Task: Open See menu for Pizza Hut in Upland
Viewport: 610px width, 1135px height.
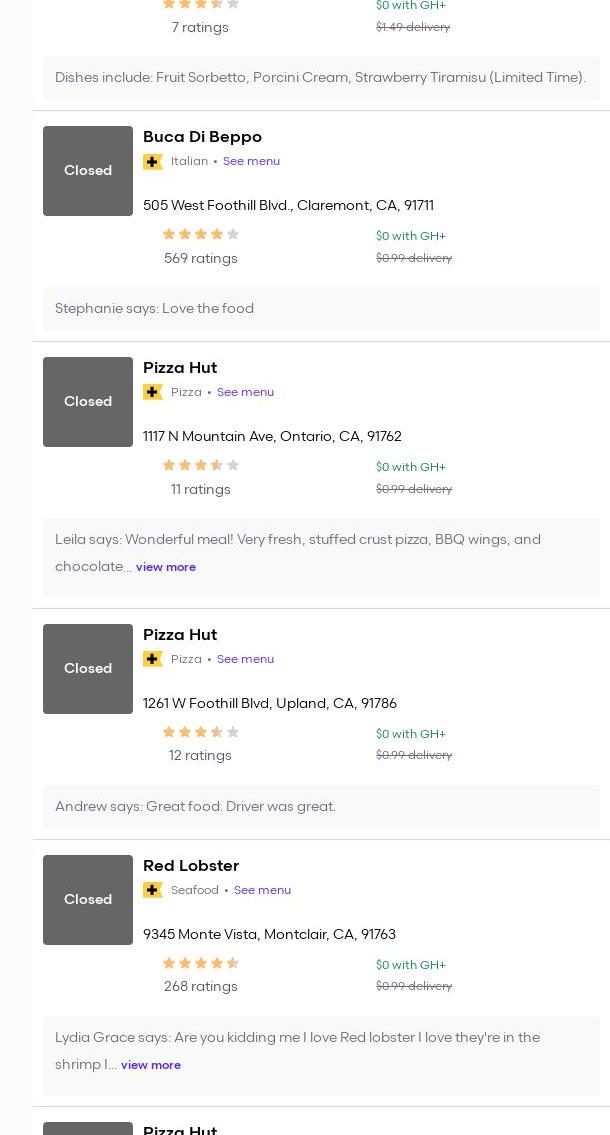Action: 245,659
